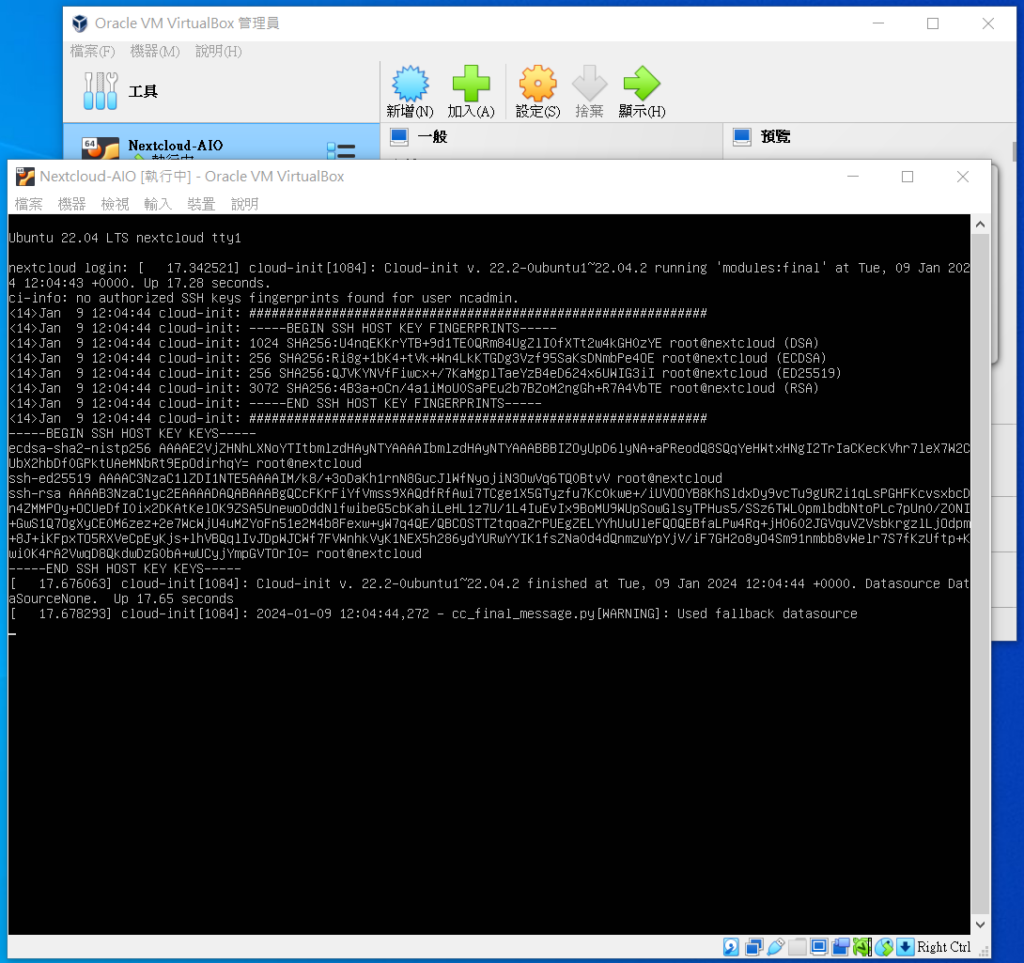This screenshot has width=1024, height=963.
Task: Open the video recording status icon
Action: [x=840, y=946]
